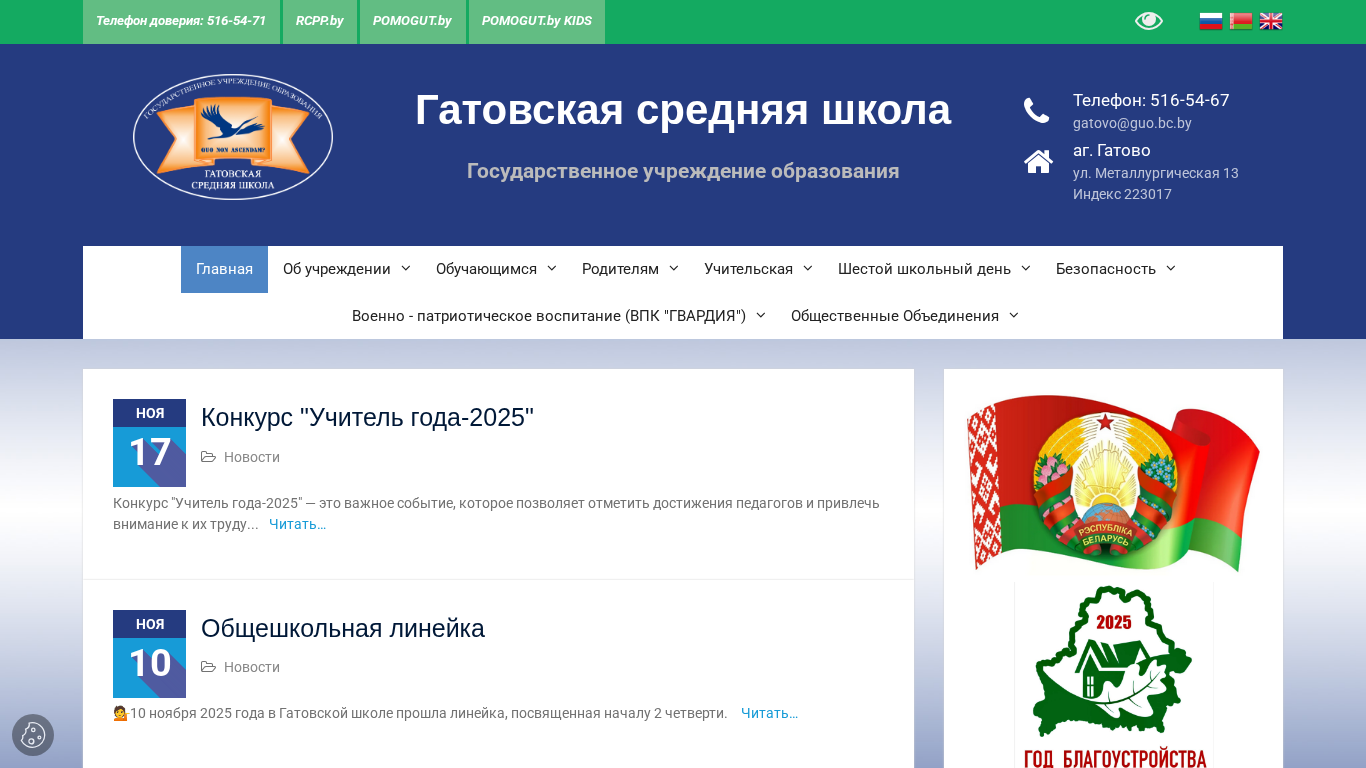Image resolution: width=1366 pixels, height=768 pixels.
Task: Switch language with the Russian flag
Action: tap(1211, 21)
